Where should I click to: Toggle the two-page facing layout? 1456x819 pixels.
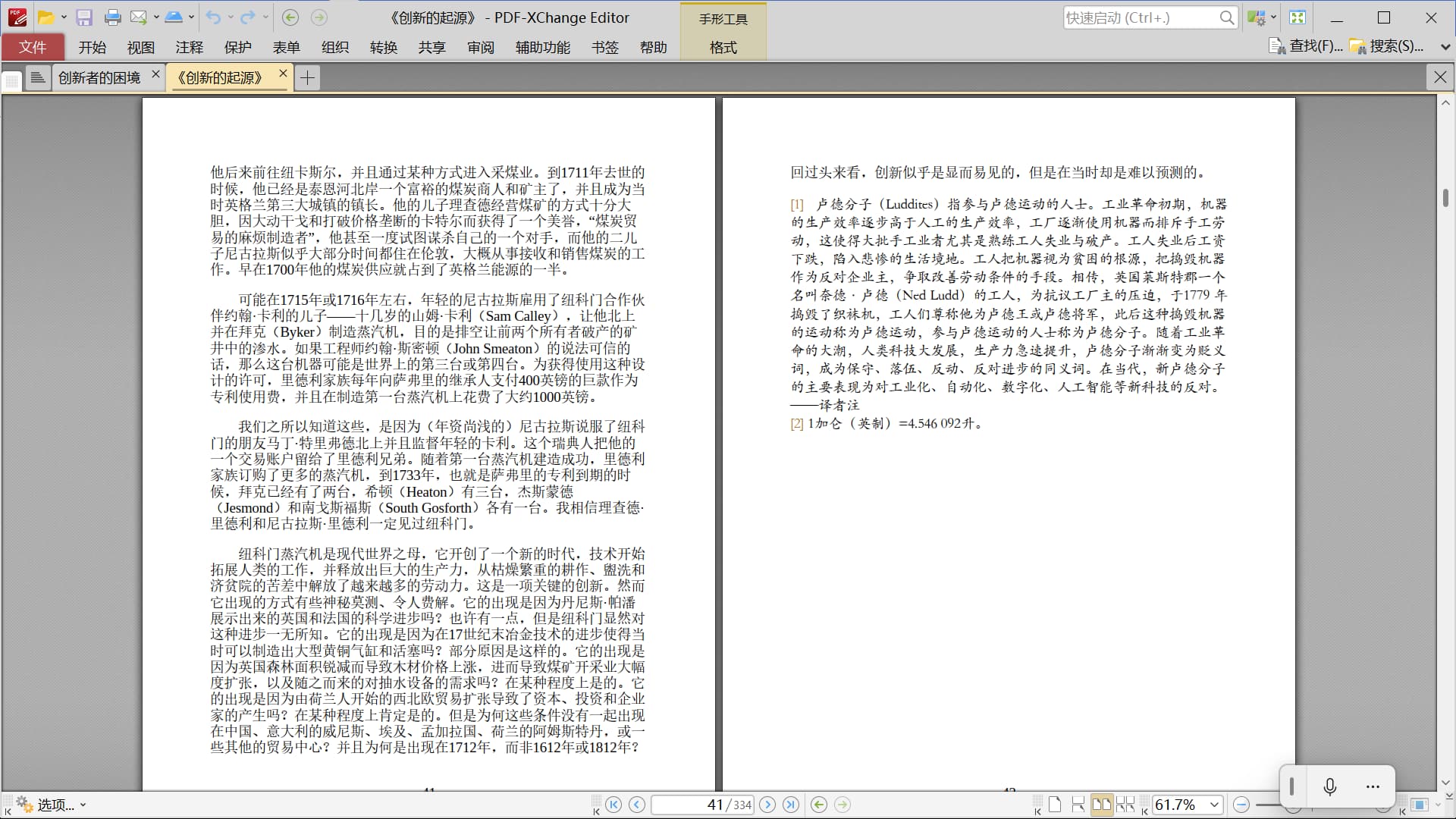pyautogui.click(x=1102, y=805)
